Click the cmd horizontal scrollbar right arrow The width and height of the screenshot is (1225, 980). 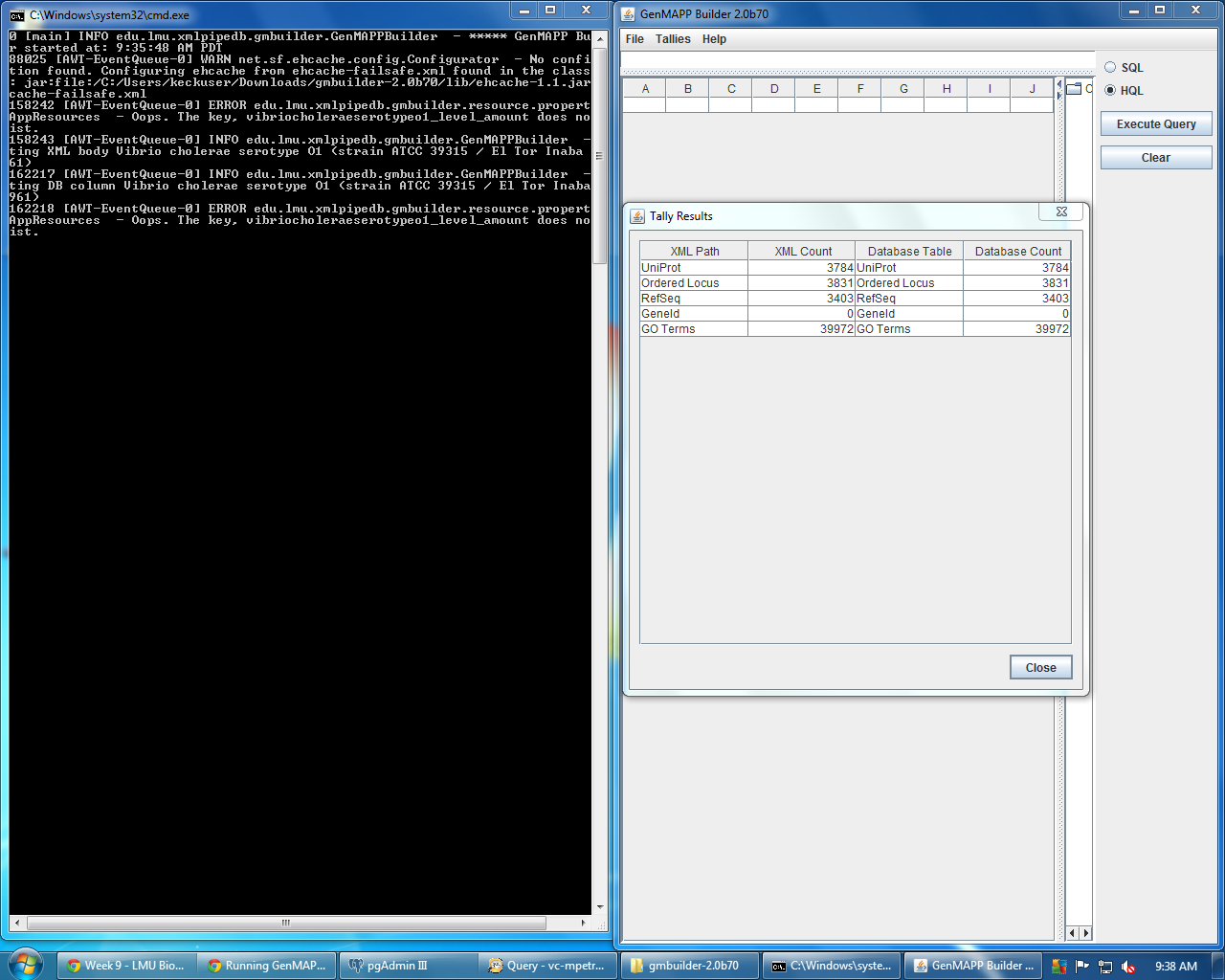pyautogui.click(x=583, y=924)
